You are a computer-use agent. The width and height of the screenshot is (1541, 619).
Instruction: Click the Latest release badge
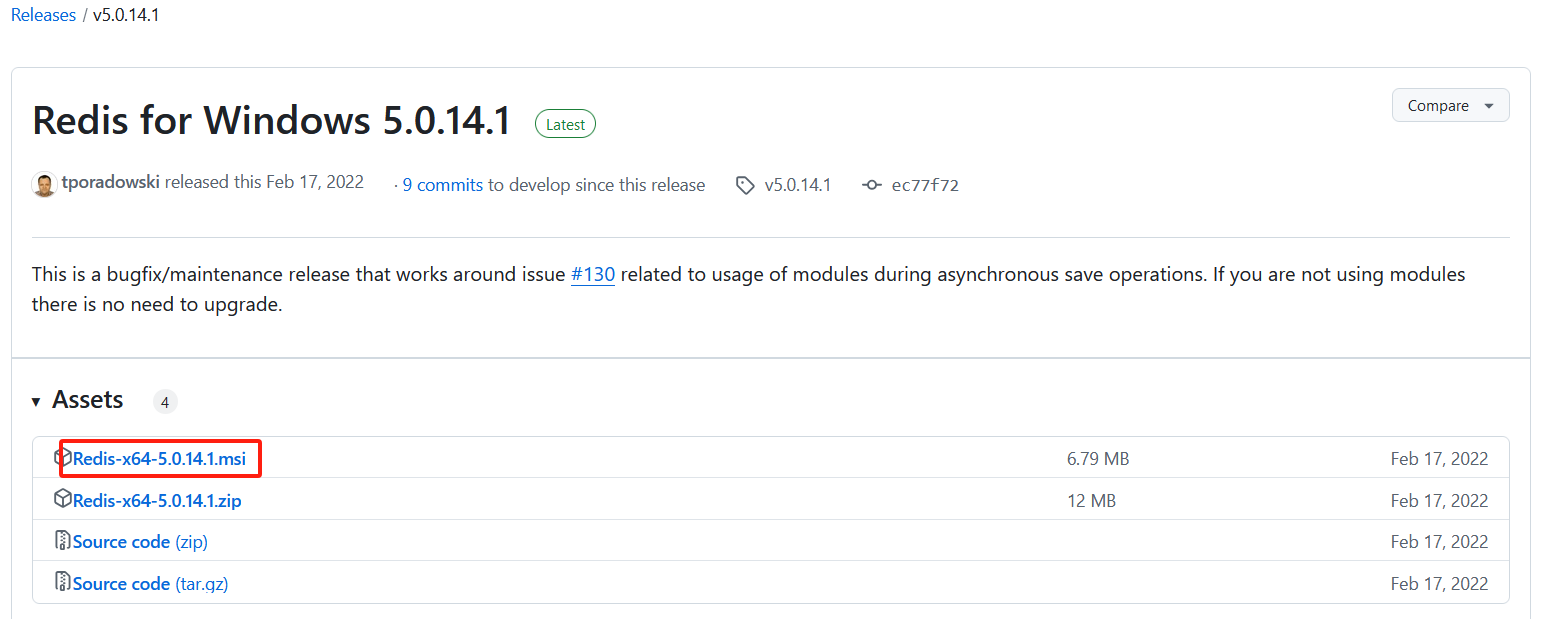(x=565, y=124)
